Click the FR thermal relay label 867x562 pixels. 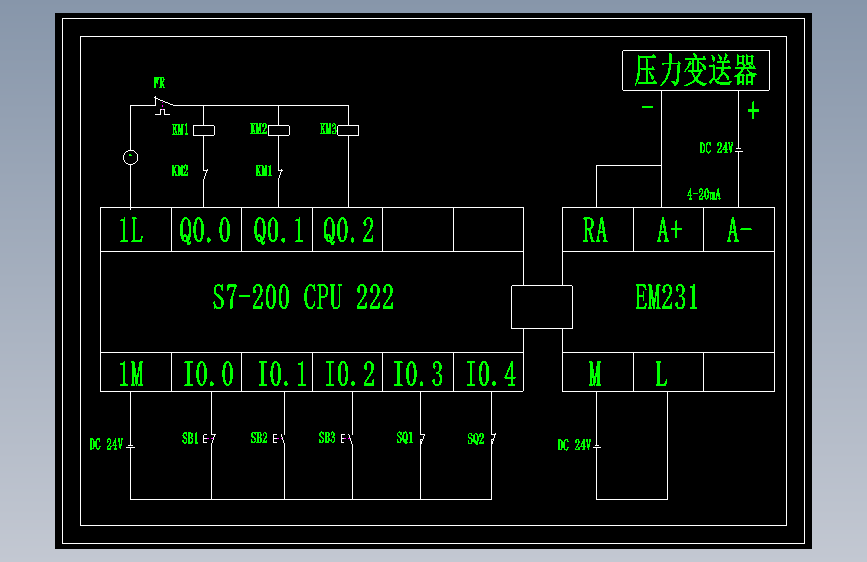pos(159,83)
